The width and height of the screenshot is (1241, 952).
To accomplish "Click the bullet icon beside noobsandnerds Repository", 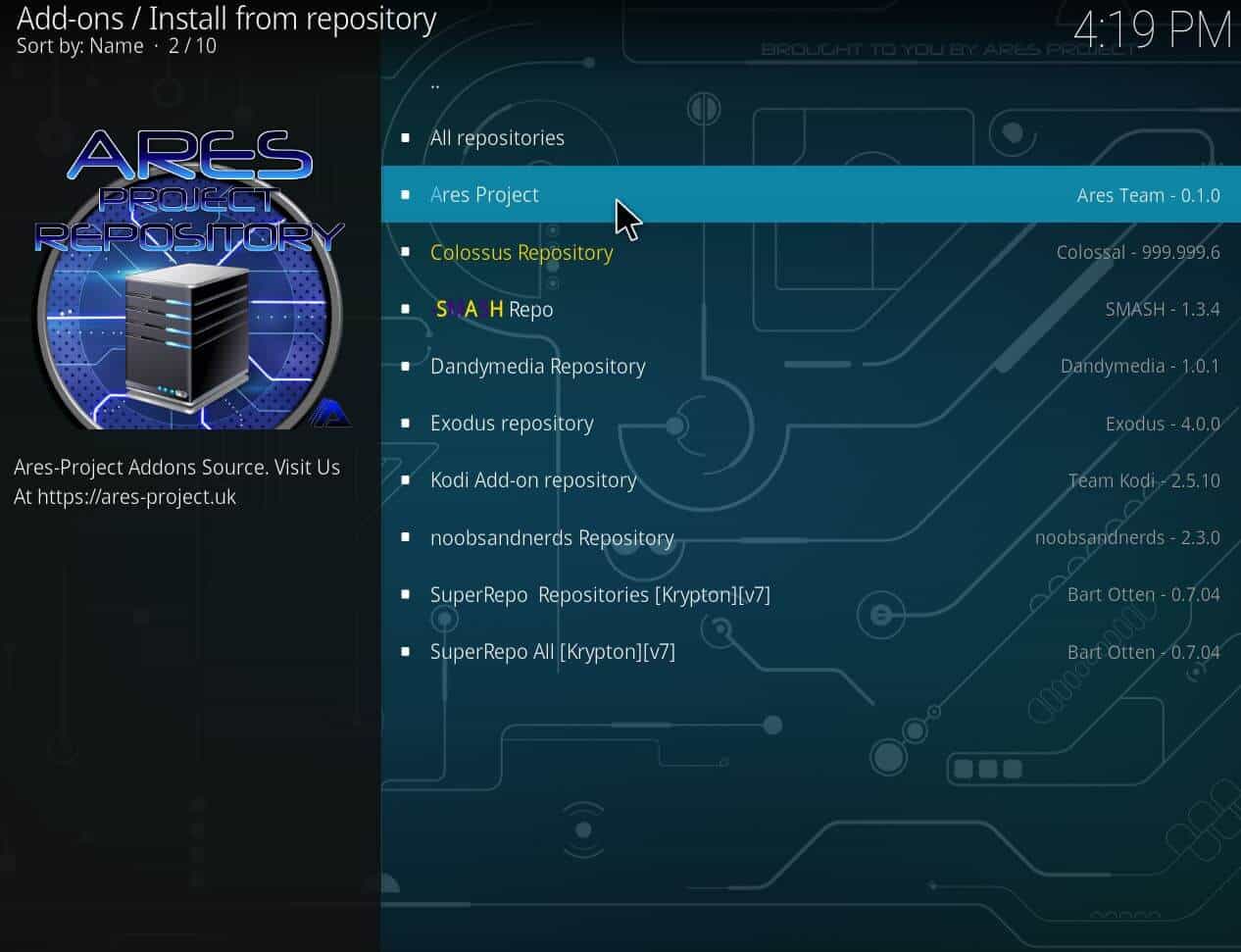I will click(x=406, y=537).
